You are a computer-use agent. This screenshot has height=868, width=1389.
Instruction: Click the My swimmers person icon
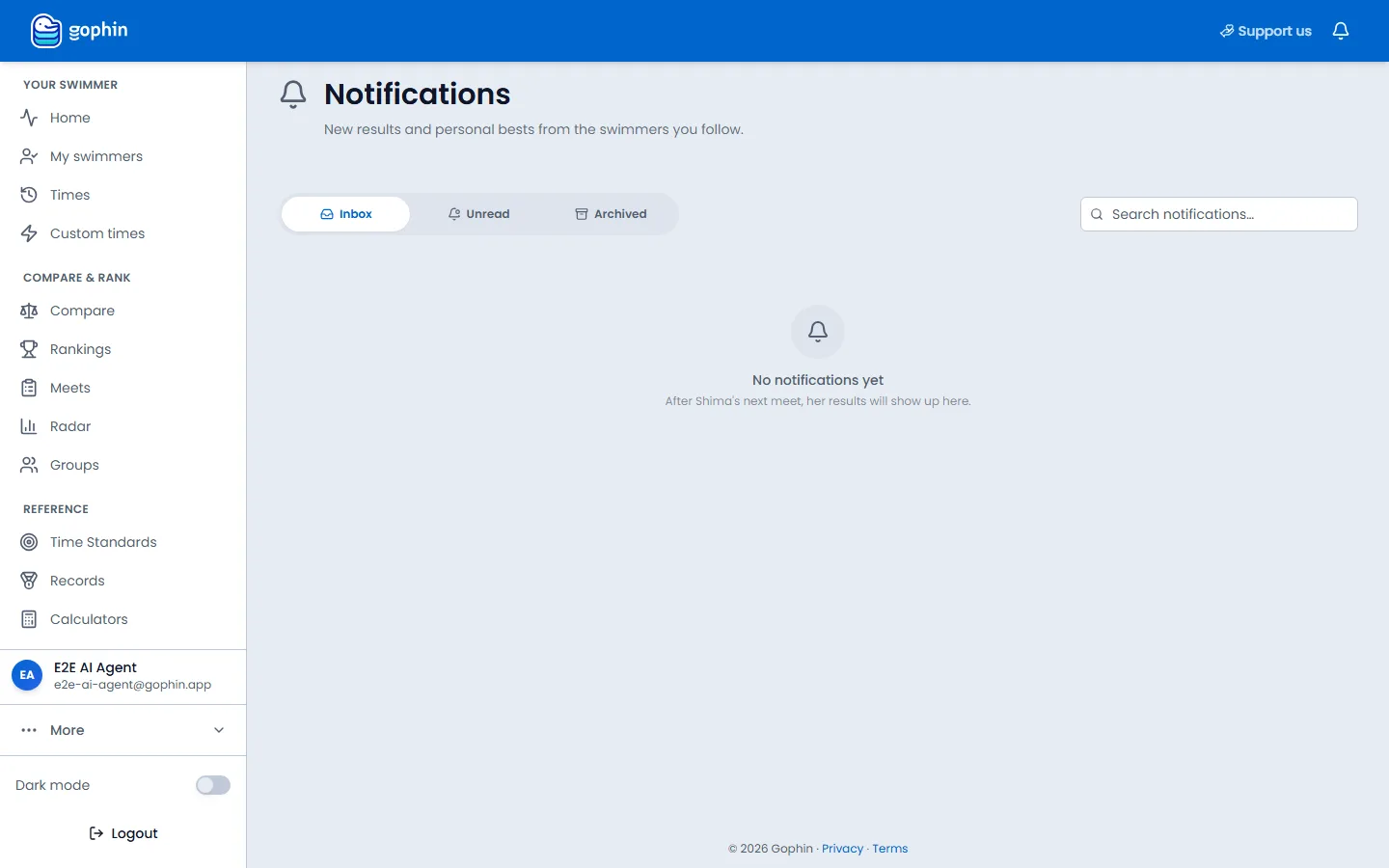pos(29,156)
